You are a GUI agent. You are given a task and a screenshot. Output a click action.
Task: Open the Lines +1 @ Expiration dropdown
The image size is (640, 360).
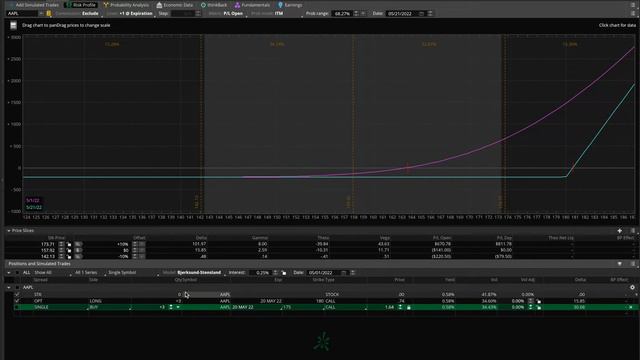click(x=130, y=13)
